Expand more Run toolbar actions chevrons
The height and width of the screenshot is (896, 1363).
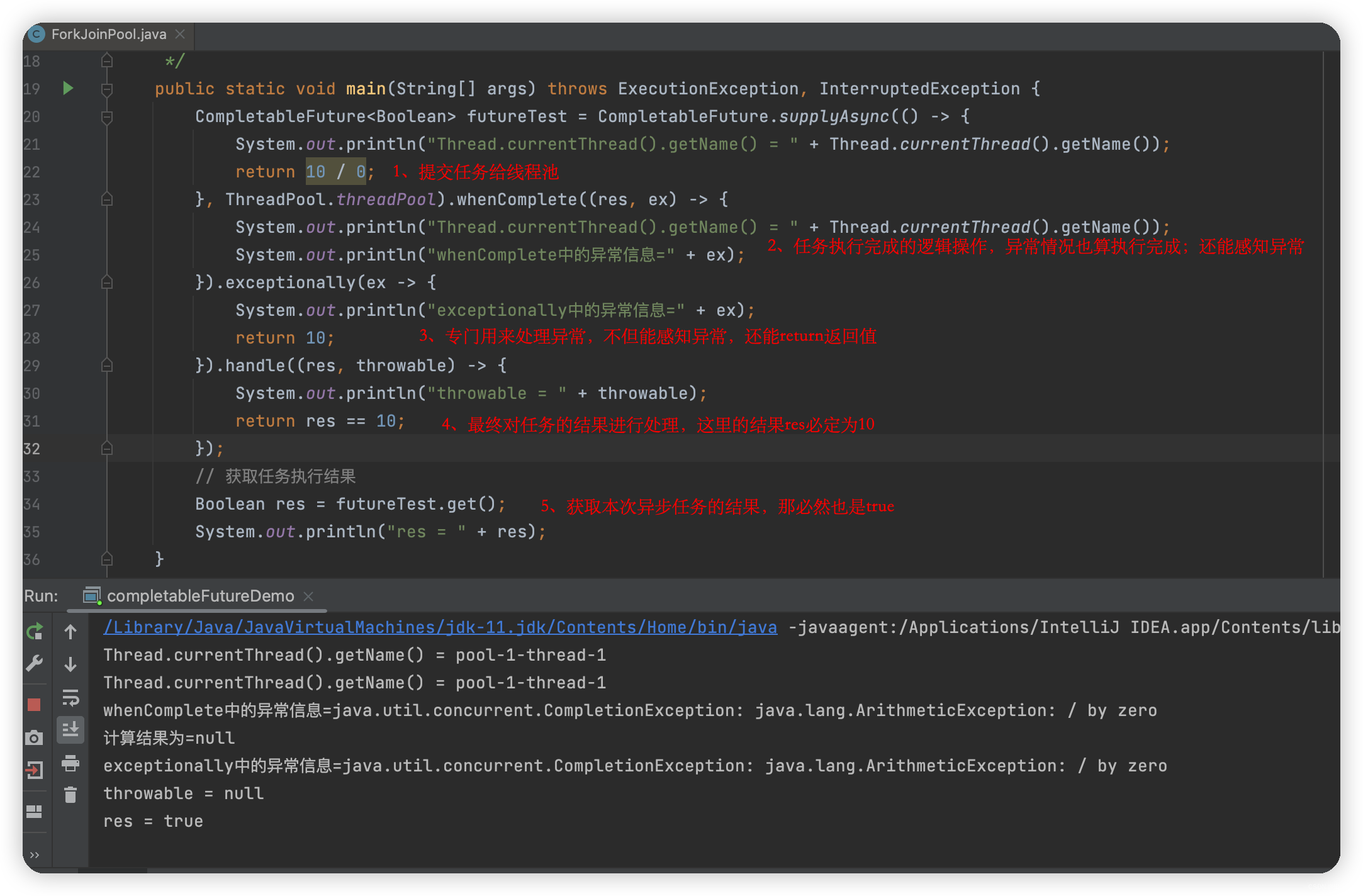pos(35,854)
